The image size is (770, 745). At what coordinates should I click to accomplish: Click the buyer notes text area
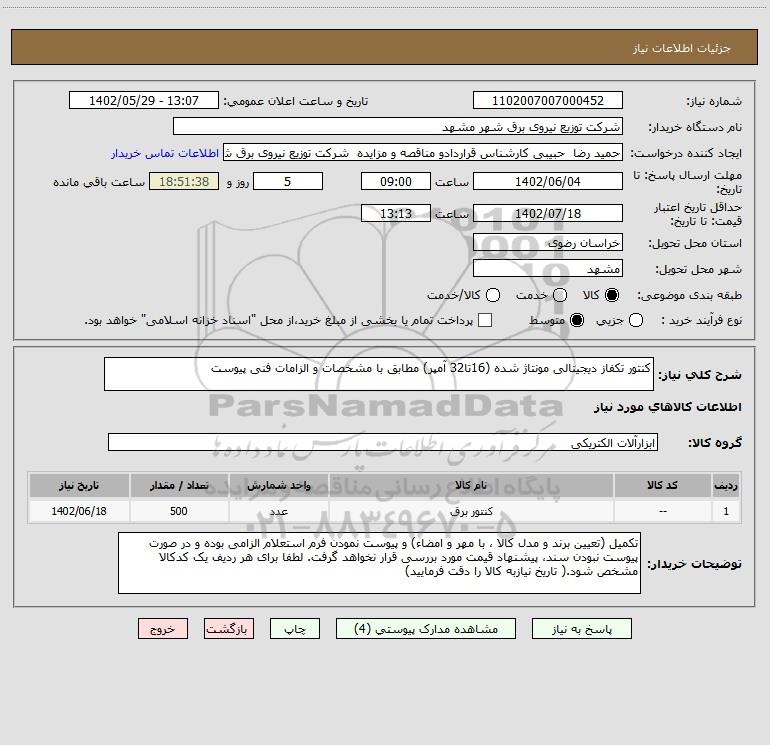click(380, 563)
